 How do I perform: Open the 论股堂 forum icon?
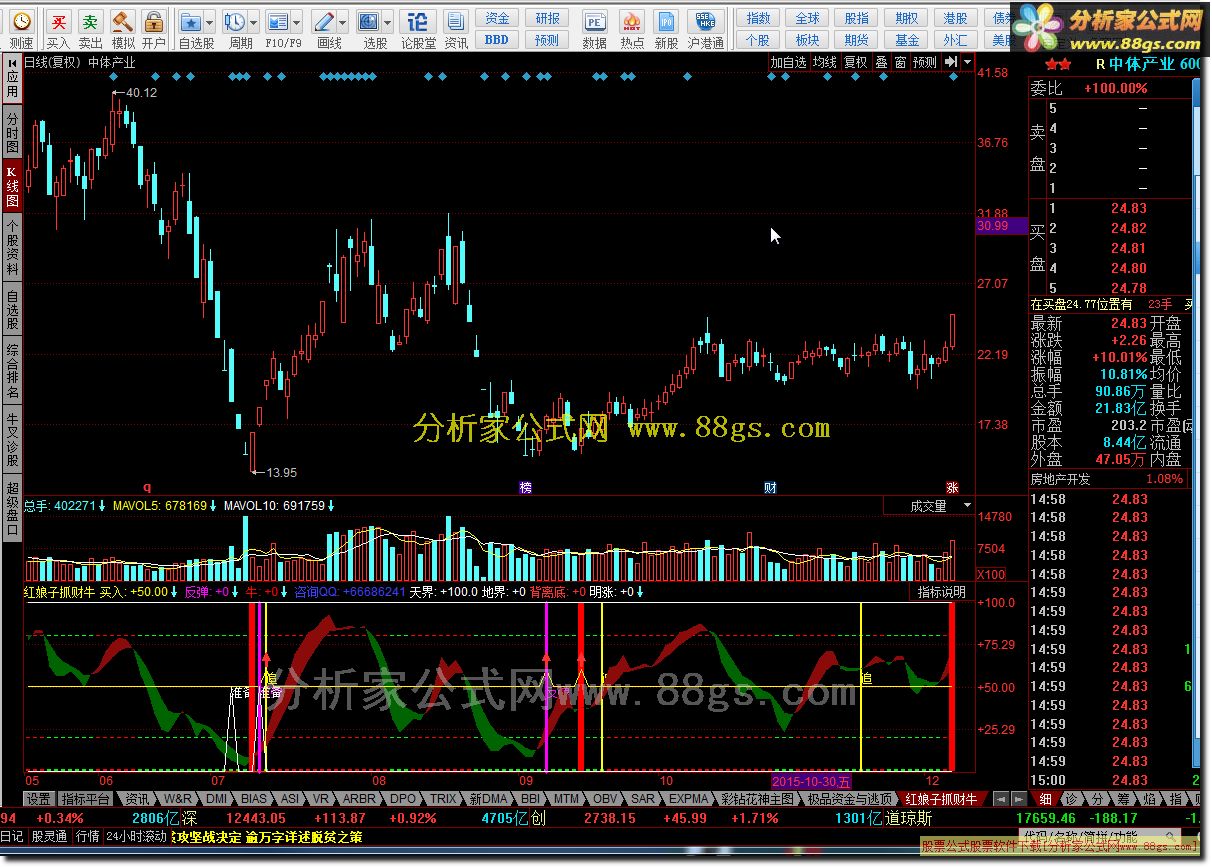418,20
